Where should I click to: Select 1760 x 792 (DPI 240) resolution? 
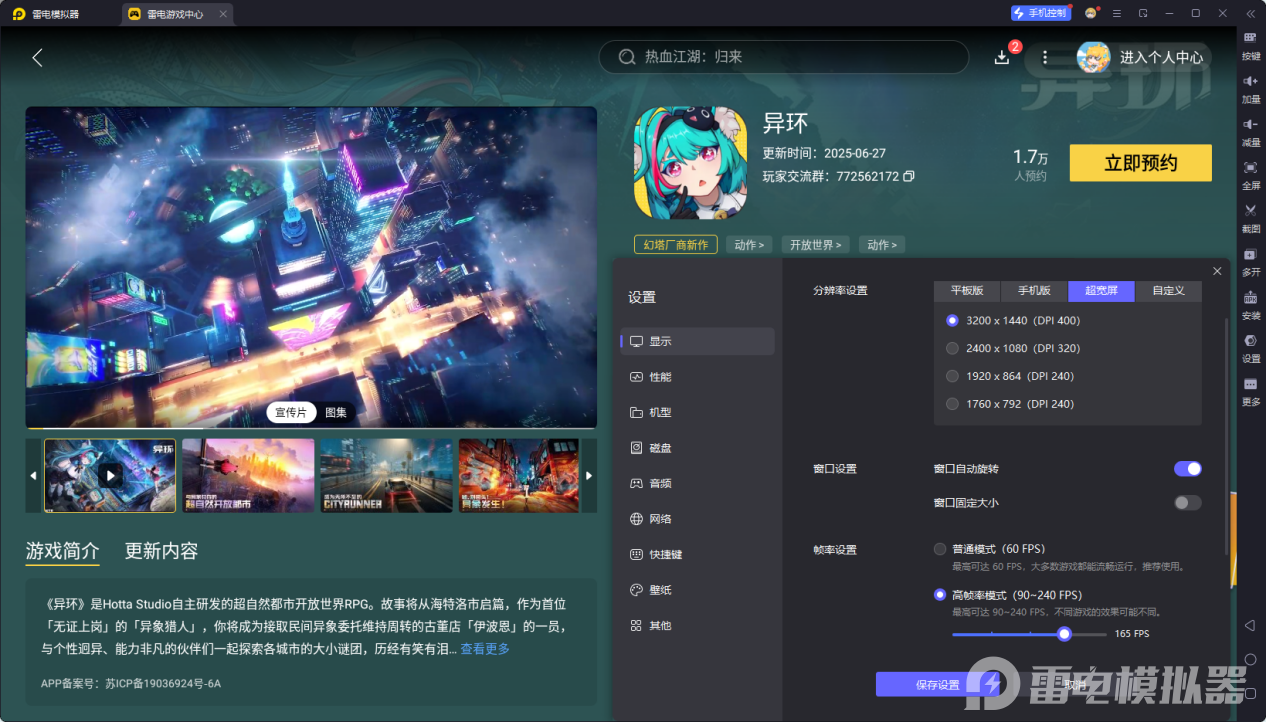[952, 404]
